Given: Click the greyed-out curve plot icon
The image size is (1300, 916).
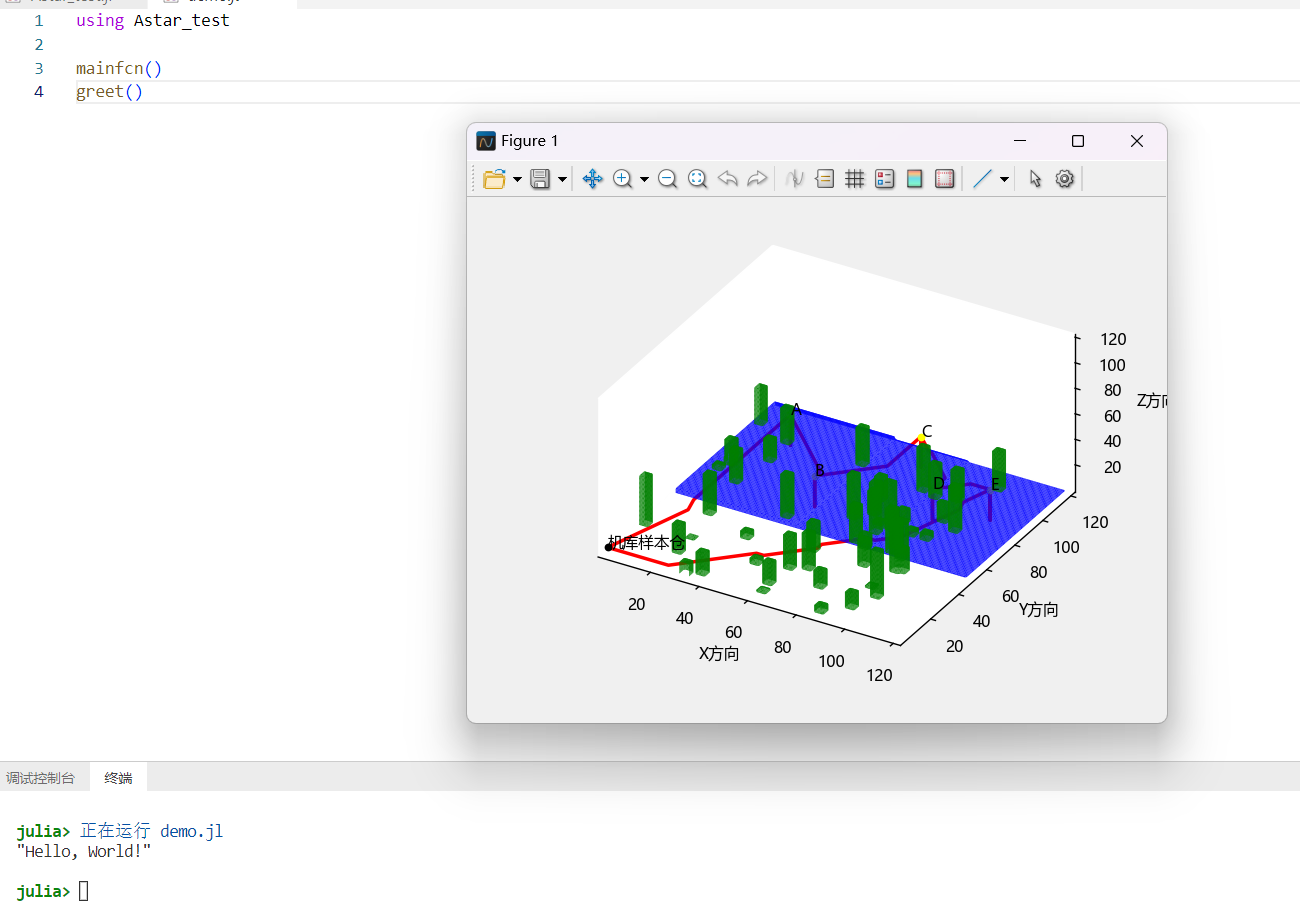Looking at the screenshot, I should [795, 179].
